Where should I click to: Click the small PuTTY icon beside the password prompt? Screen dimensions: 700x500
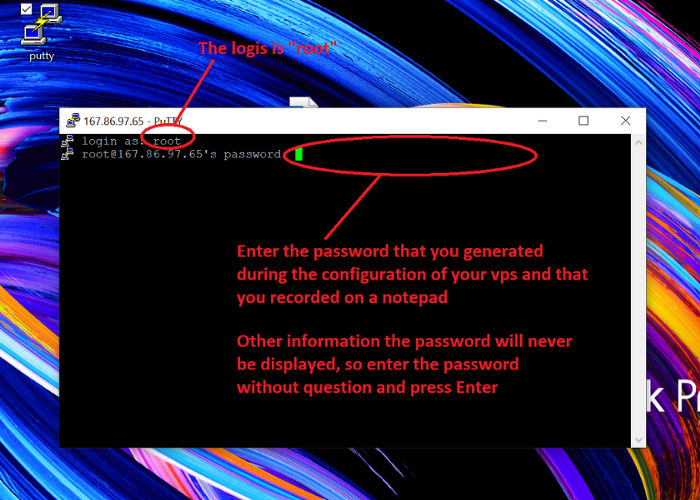click(x=67, y=154)
